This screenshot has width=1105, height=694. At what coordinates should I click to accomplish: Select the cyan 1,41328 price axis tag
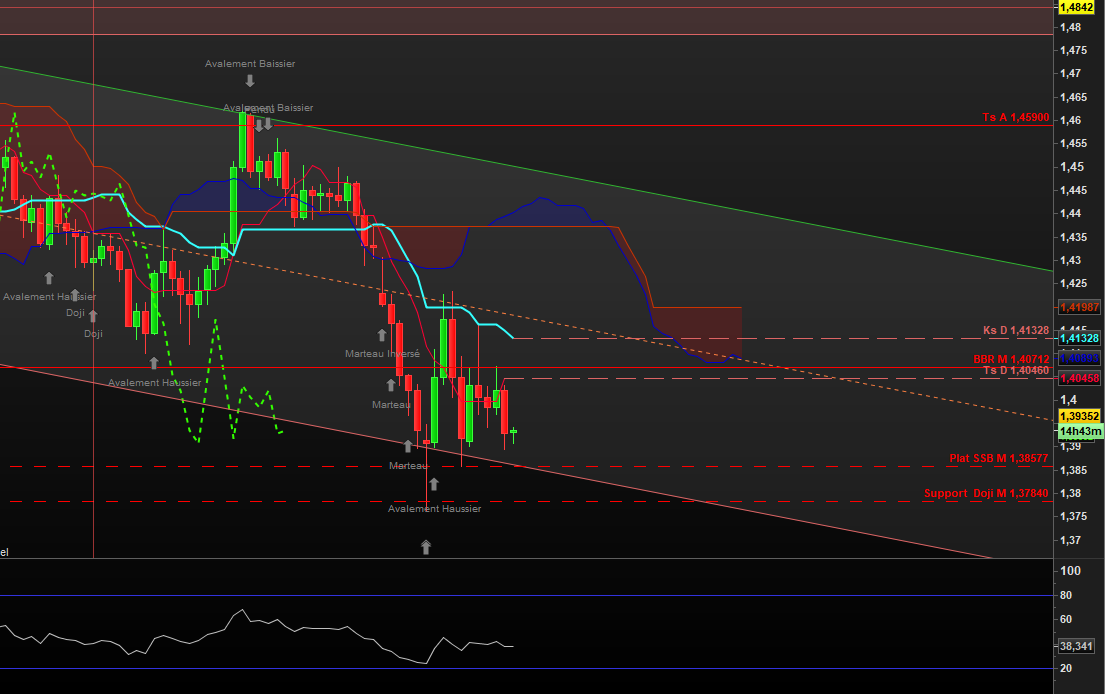(1080, 338)
